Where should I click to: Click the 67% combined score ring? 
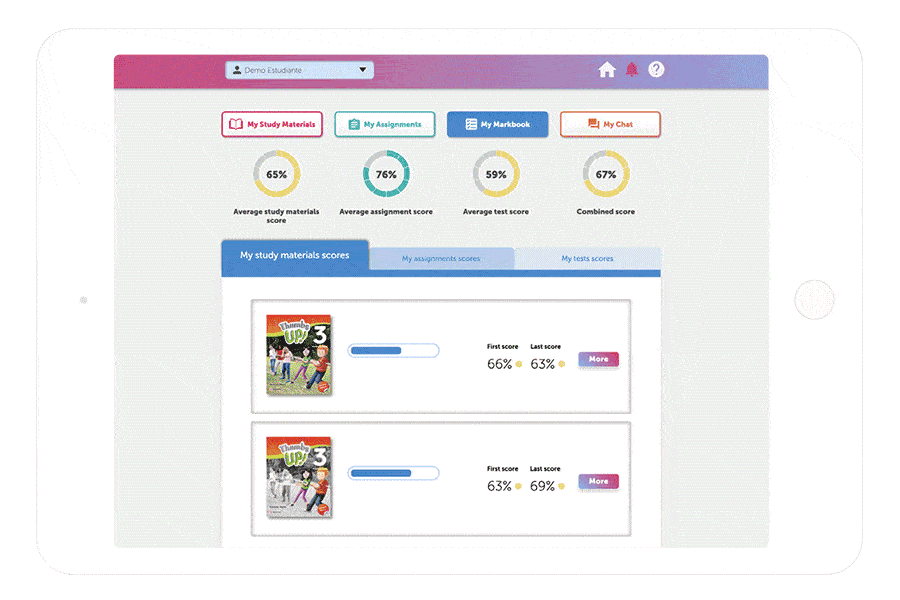(x=606, y=174)
